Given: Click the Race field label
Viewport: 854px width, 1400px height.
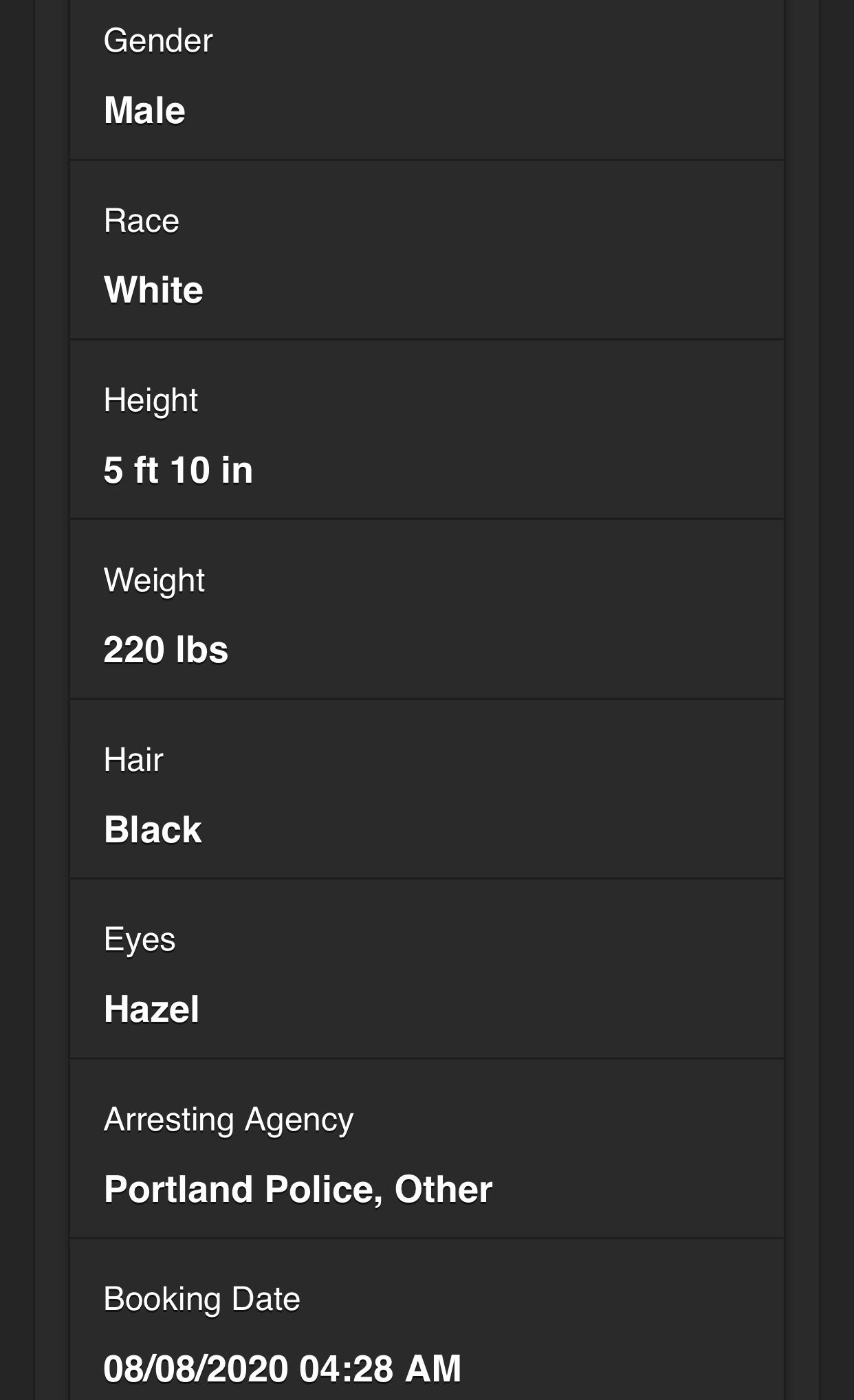Looking at the screenshot, I should pyautogui.click(x=141, y=221).
